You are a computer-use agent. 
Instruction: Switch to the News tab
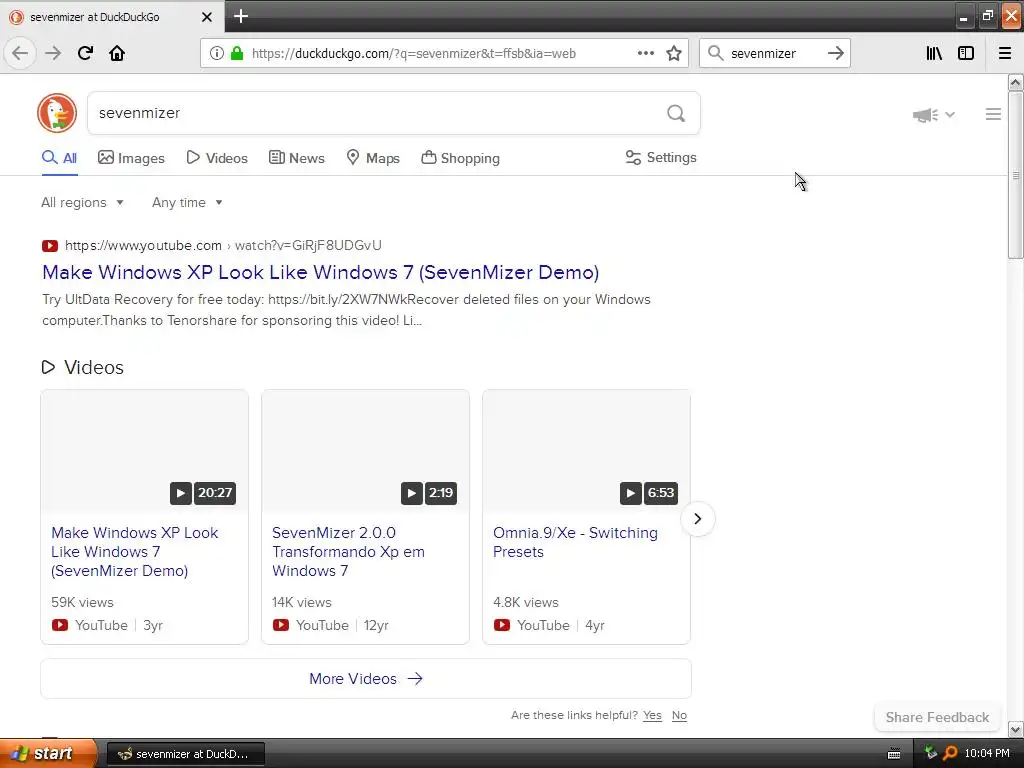click(296, 158)
